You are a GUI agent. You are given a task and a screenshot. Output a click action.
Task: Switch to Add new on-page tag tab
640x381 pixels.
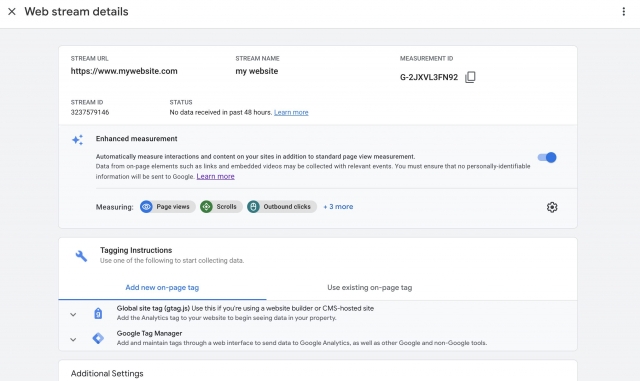click(x=162, y=287)
